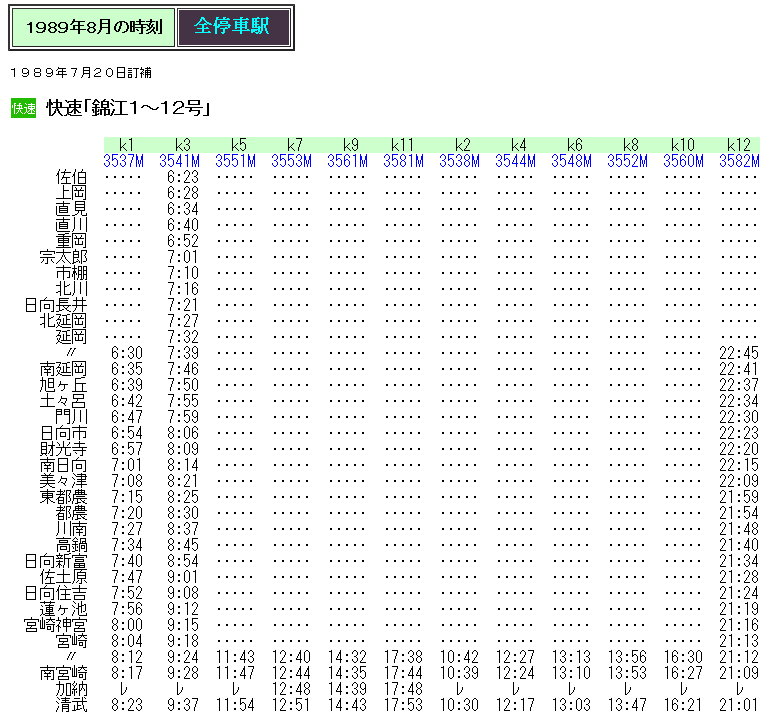The image size is (780, 712).
Task: Click the 南宮崎 station row label
Action: (x=63, y=673)
